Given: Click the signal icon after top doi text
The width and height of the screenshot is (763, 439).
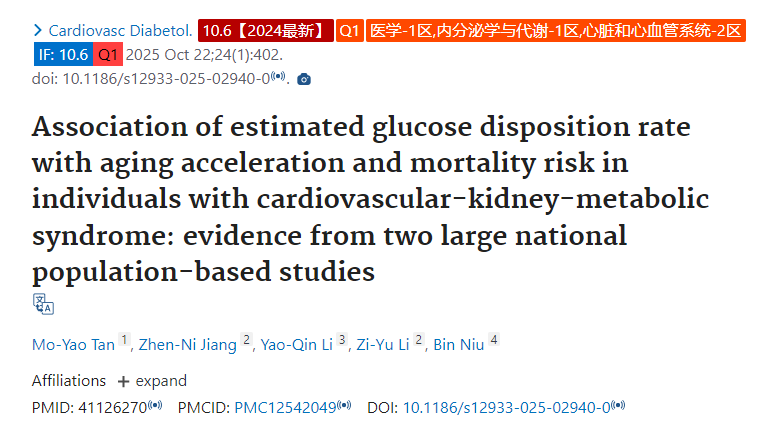Looking at the screenshot, I should click(x=278, y=76).
